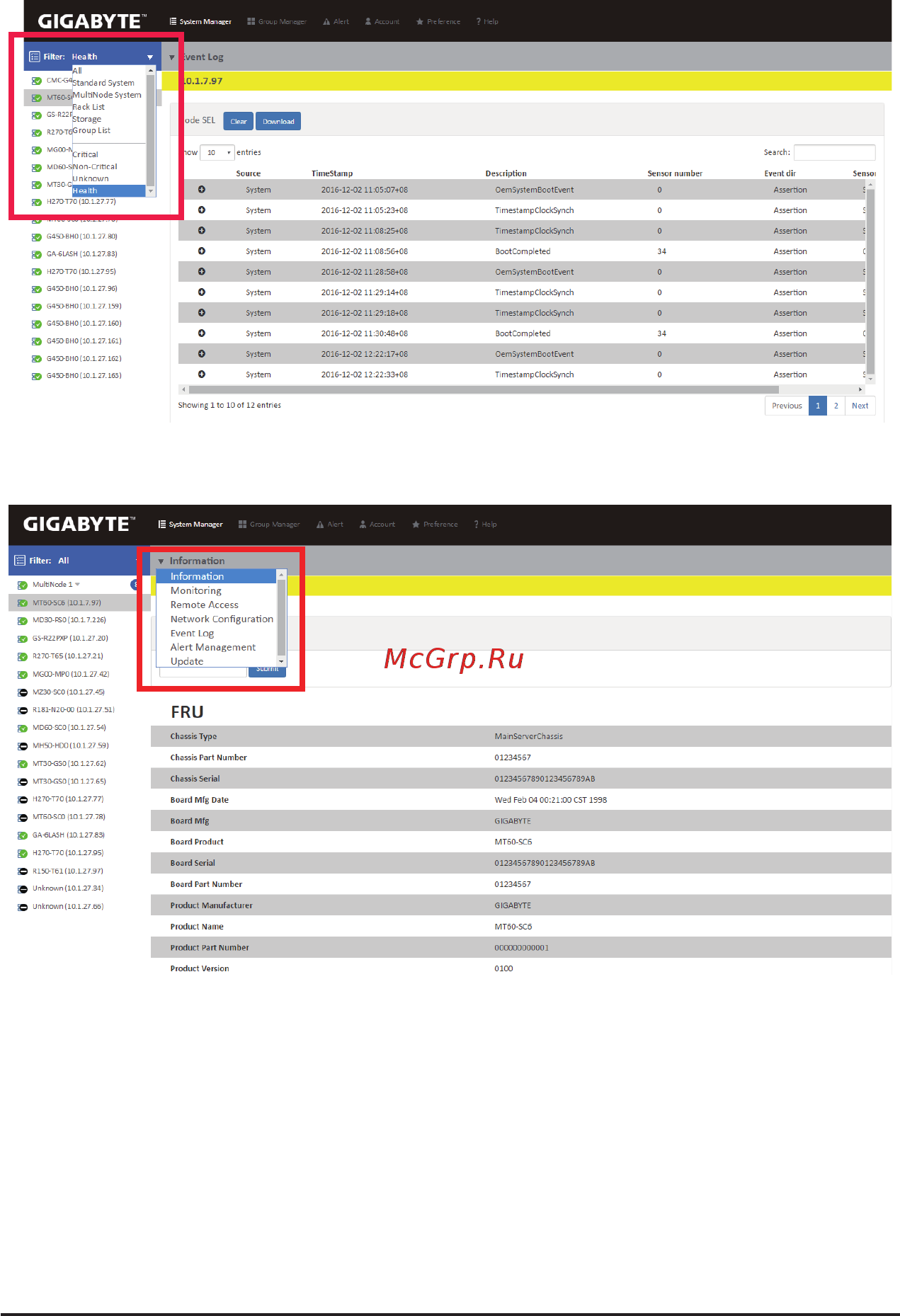The height and width of the screenshot is (1316, 900).
Task: Go to the Next page of entries
Action: tap(860, 406)
